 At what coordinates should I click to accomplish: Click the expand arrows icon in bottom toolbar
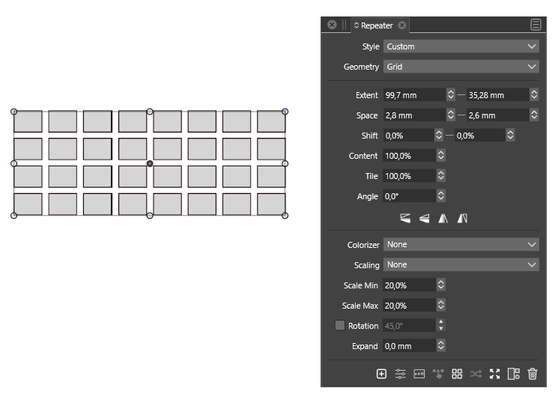point(495,374)
